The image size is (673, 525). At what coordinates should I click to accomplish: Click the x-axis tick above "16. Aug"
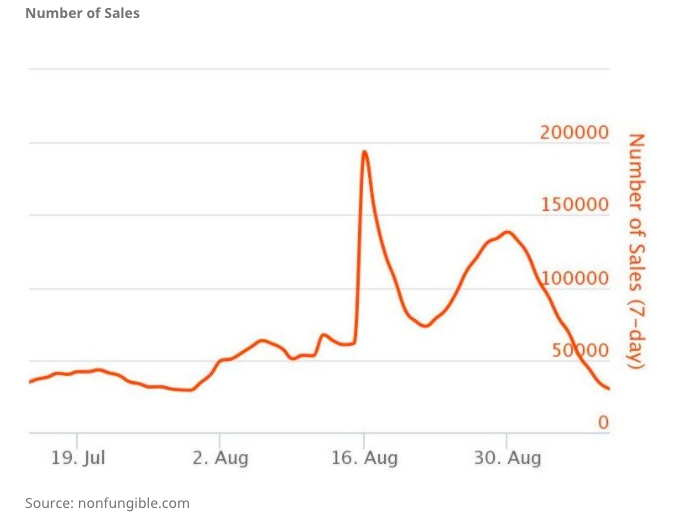[364, 438]
